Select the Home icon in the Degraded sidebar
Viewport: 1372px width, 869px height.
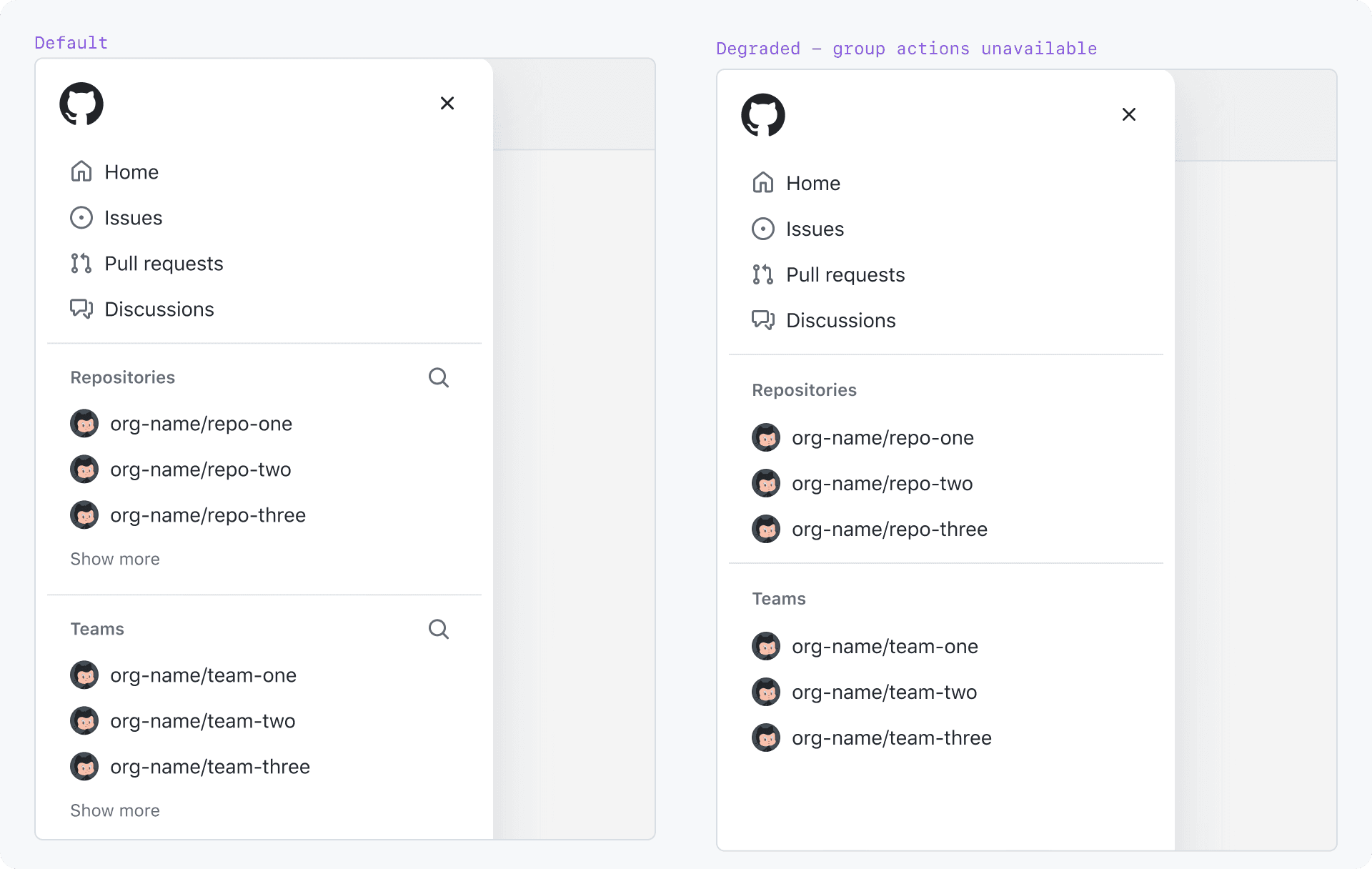pyautogui.click(x=762, y=183)
